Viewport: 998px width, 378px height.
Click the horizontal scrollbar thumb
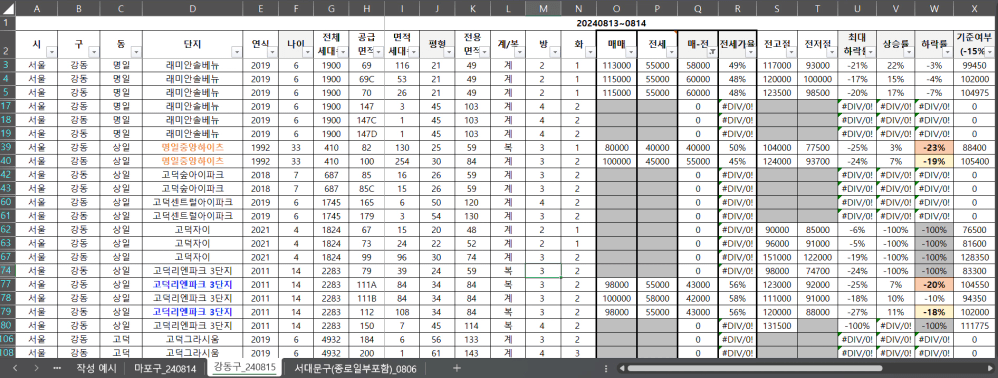pyautogui.click(x=754, y=368)
